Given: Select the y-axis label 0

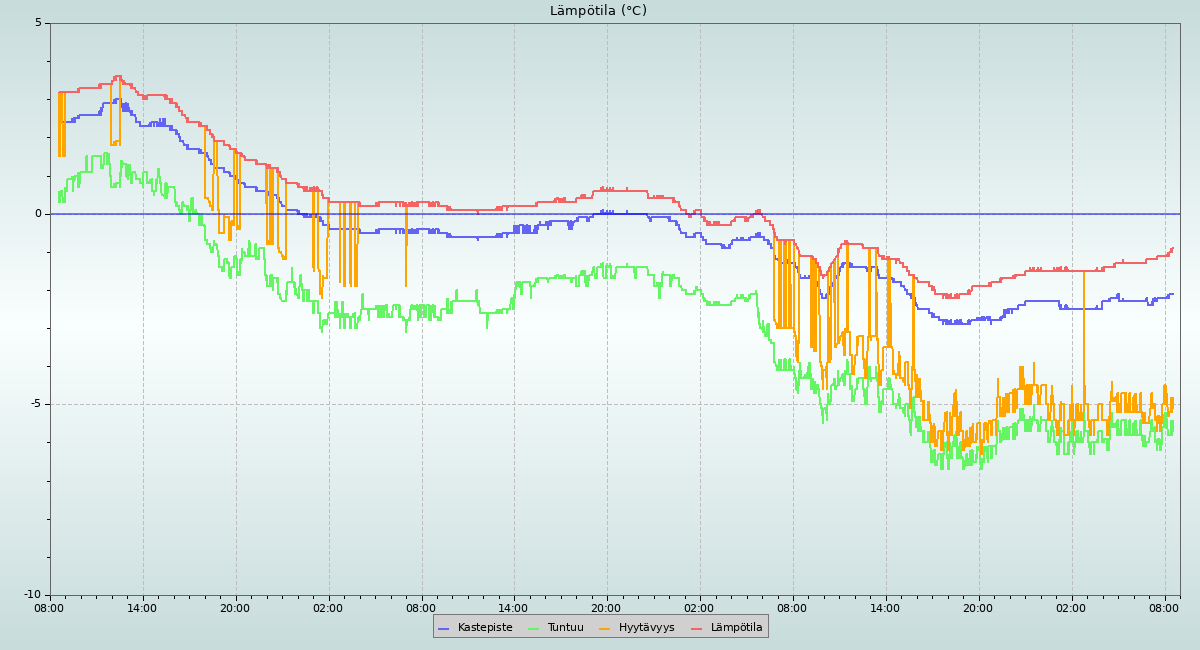Looking at the screenshot, I should (x=38, y=214).
